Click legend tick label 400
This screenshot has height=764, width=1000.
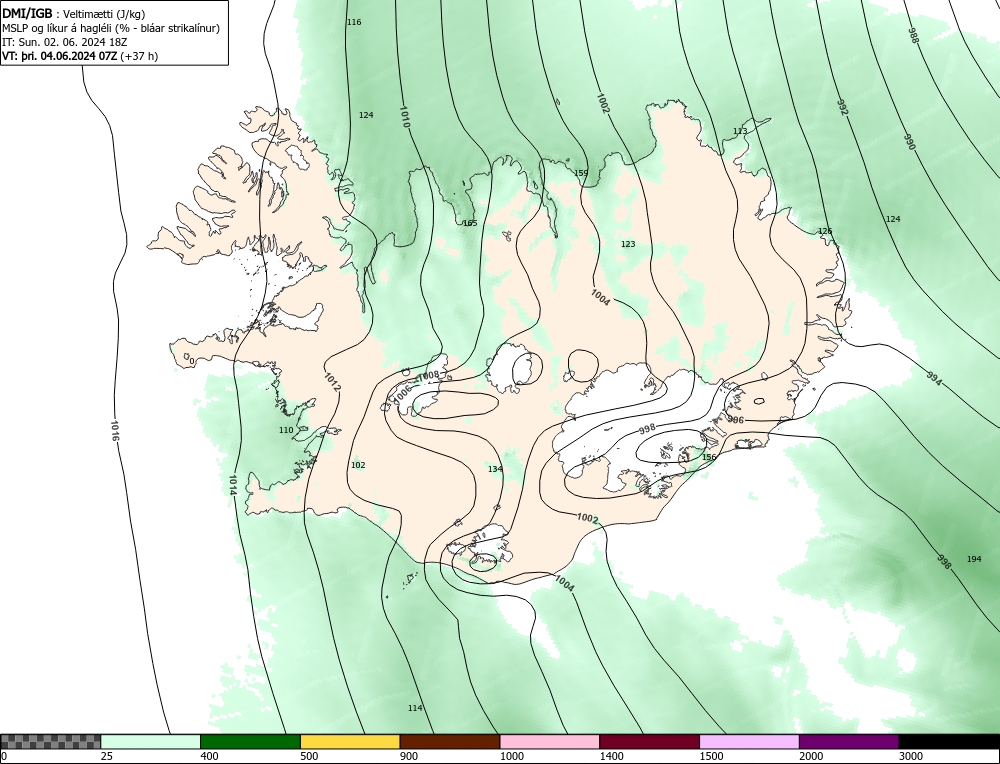(x=210, y=757)
